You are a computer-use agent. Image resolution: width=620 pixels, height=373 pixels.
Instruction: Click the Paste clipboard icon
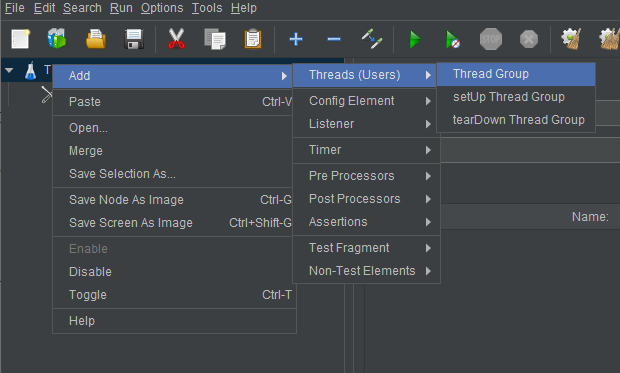pos(253,39)
